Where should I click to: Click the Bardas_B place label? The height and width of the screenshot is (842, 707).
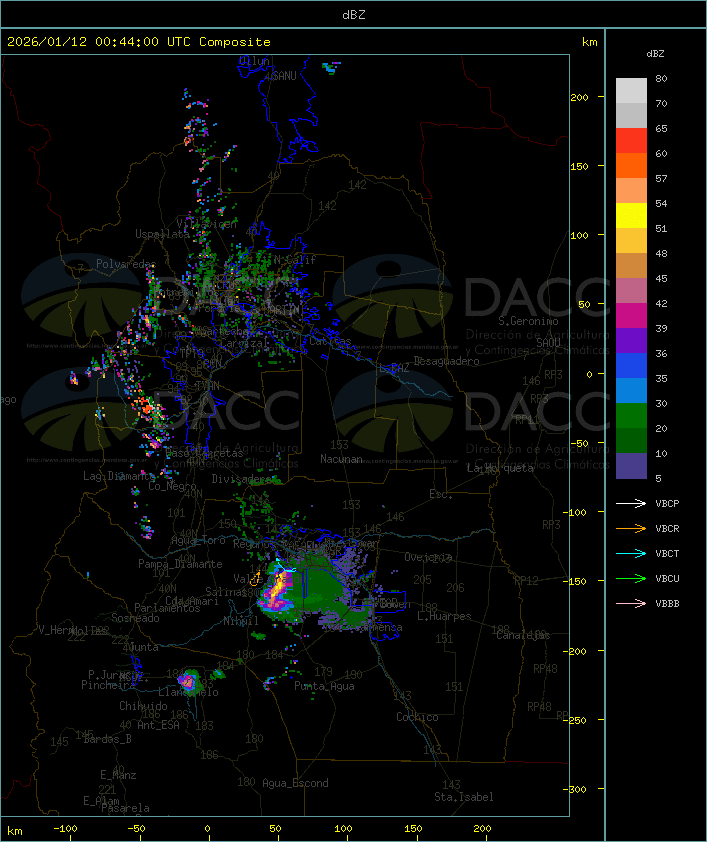click(x=107, y=739)
